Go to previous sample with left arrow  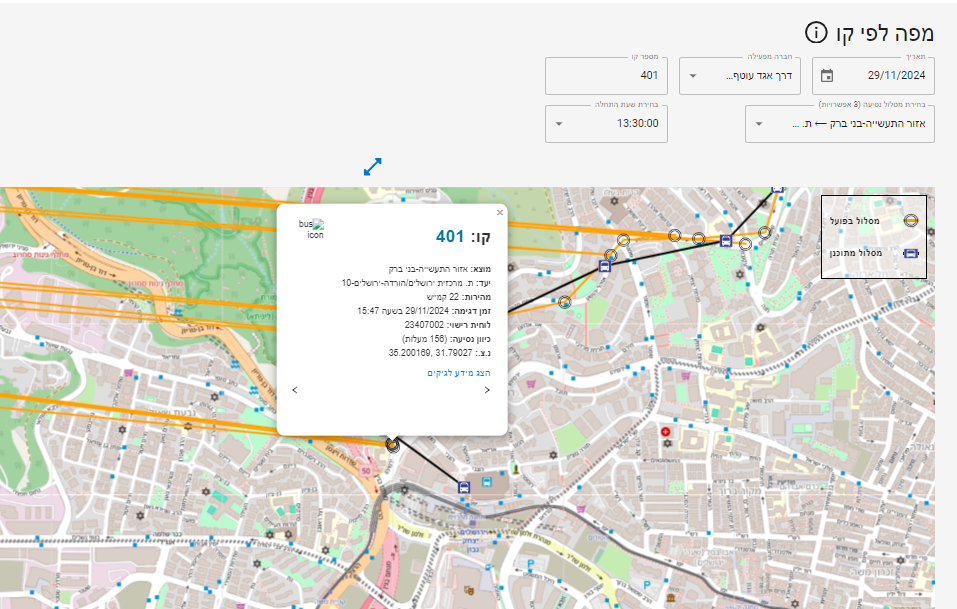pyautogui.click(x=295, y=390)
